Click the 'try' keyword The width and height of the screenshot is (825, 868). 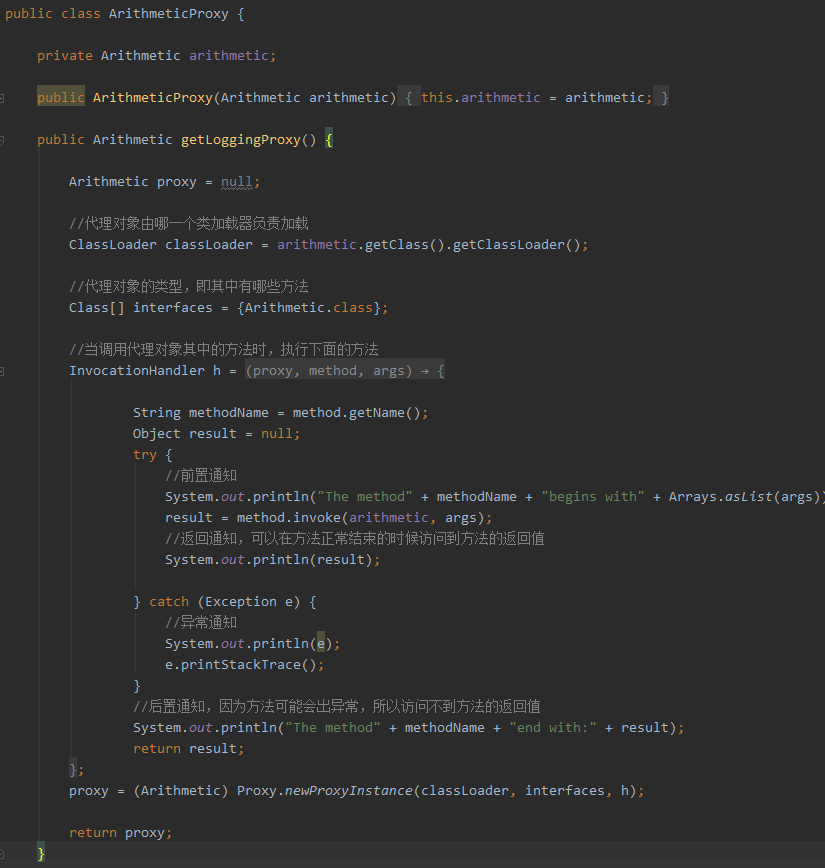(x=145, y=455)
